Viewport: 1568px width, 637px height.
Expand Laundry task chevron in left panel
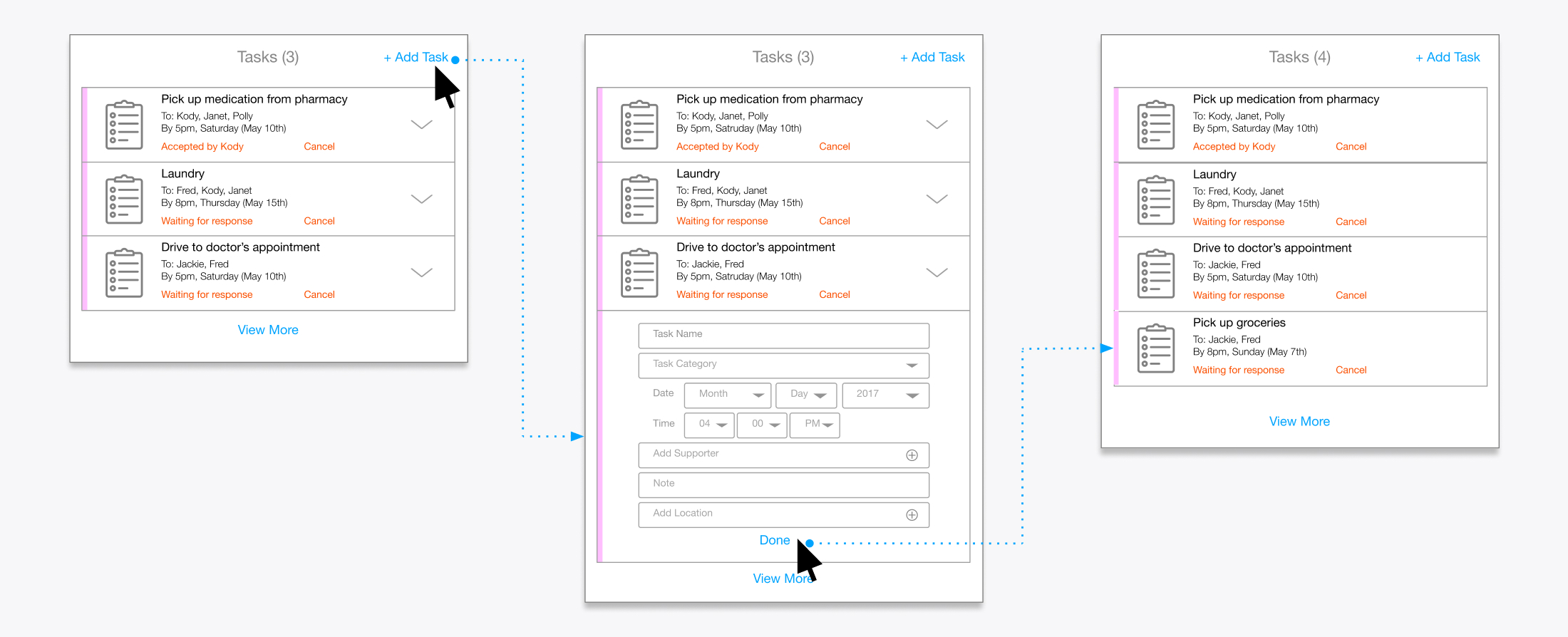[x=422, y=199]
